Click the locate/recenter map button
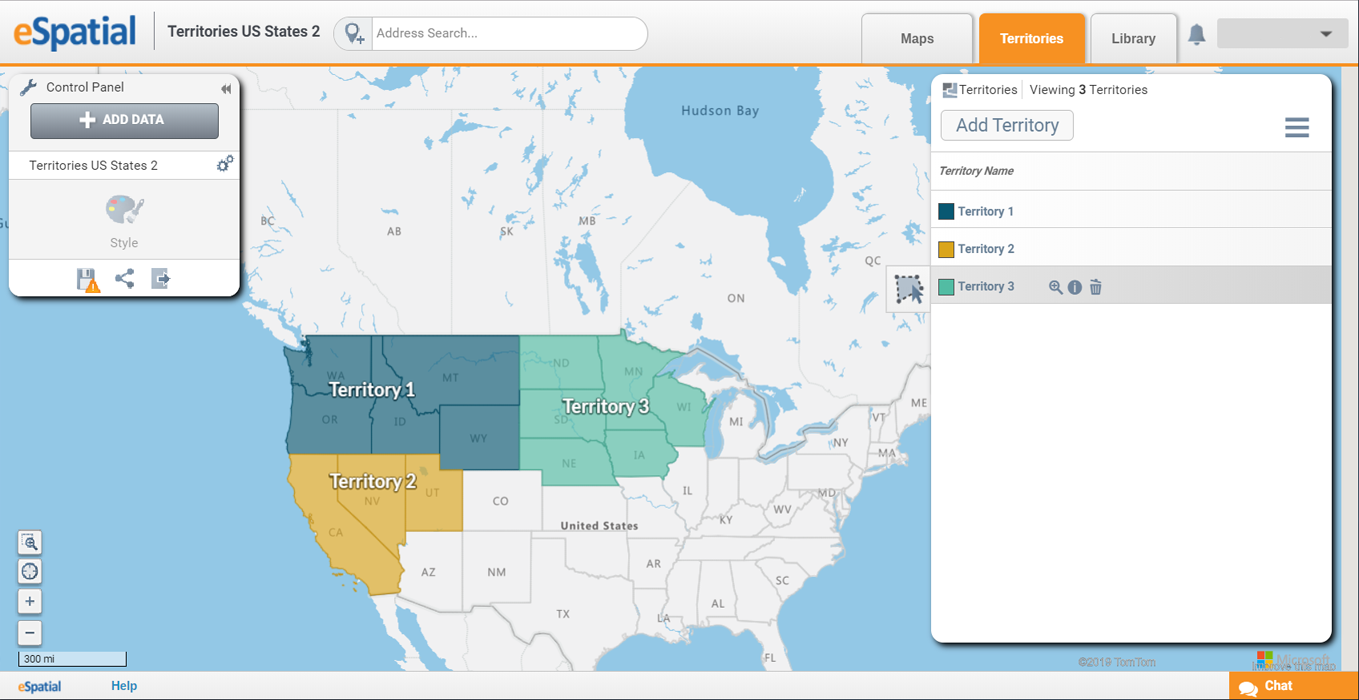Image resolution: width=1359 pixels, height=700 pixels. click(30, 571)
